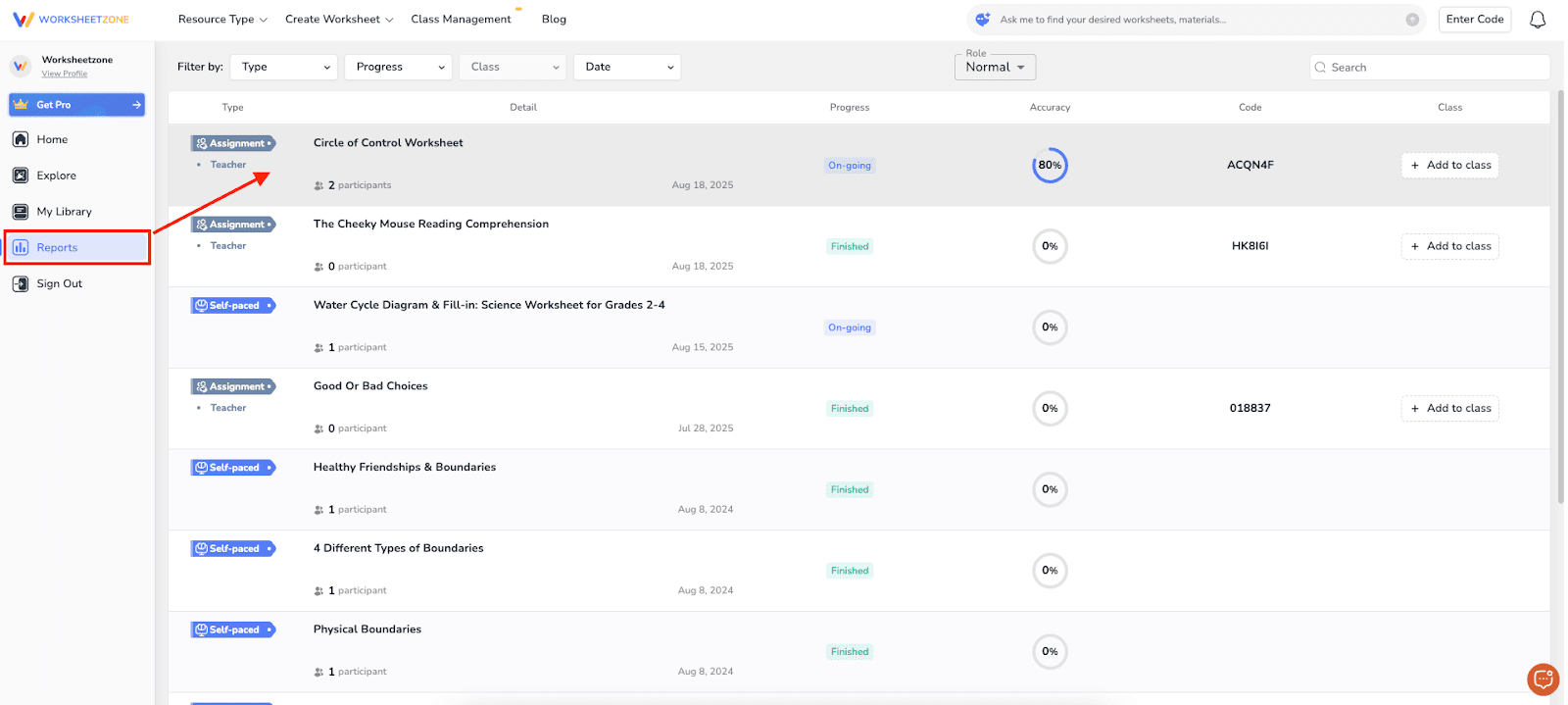Click Assignment badge for The Cheeky Mouse
This screenshot has height=705, width=1568.
click(x=233, y=225)
